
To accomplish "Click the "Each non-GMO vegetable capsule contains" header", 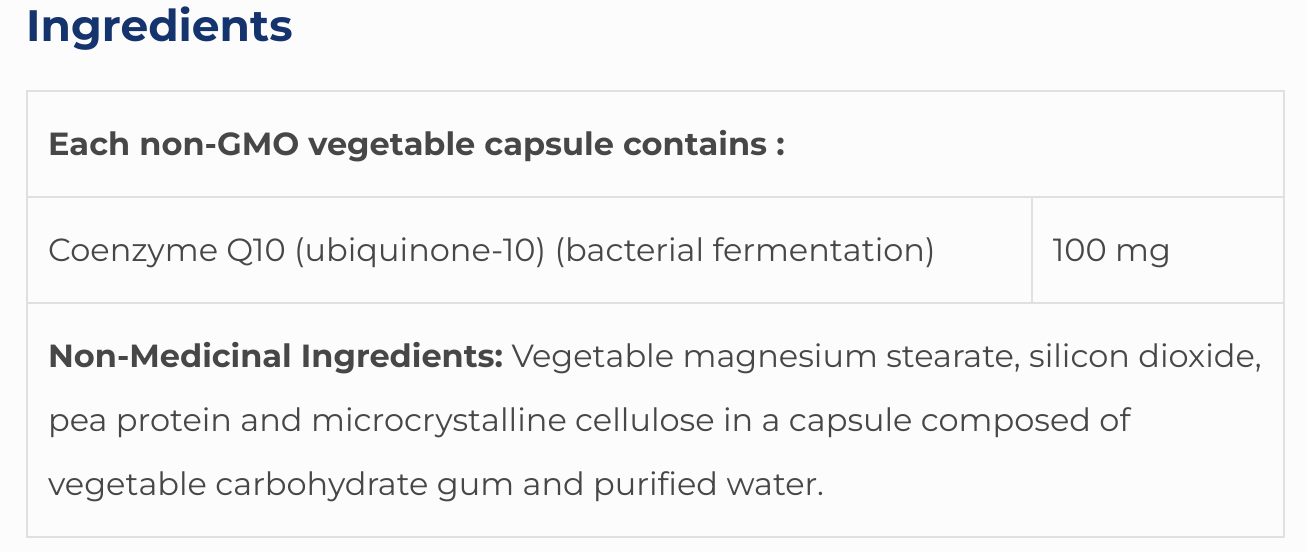I will click(x=416, y=144).
